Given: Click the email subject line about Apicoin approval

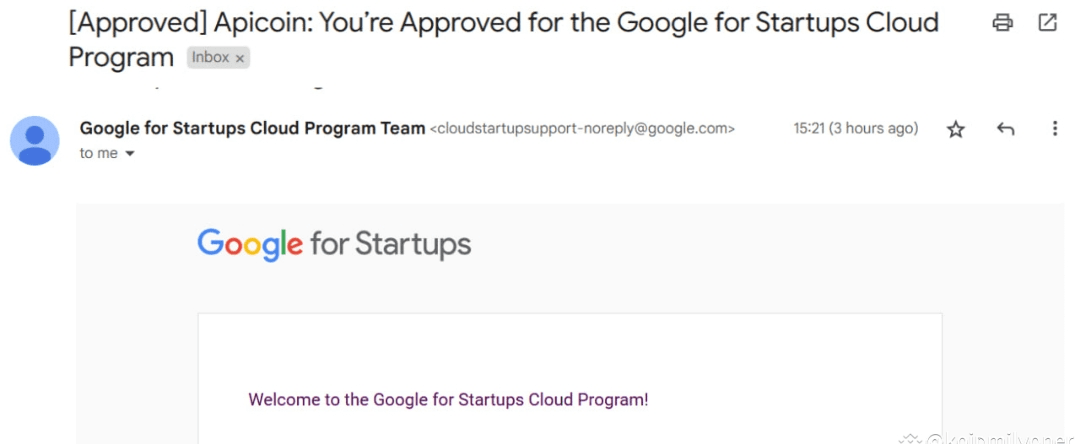Looking at the screenshot, I should click(x=500, y=24).
